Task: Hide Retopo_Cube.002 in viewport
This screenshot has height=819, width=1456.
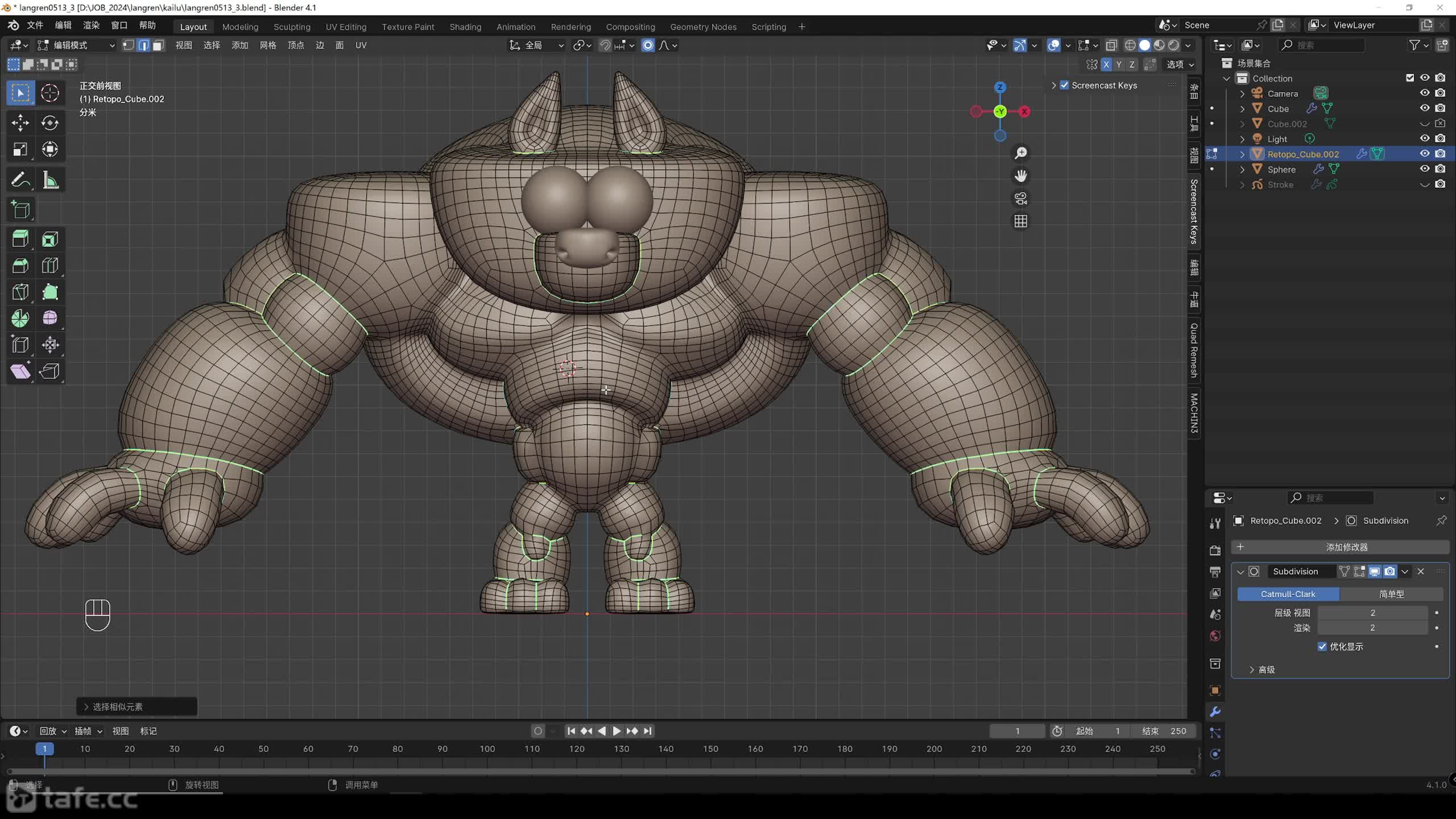Action: pos(1425,154)
